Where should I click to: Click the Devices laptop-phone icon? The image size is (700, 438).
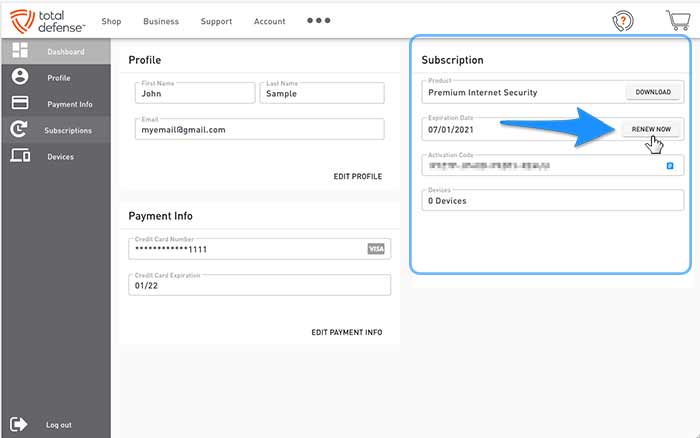pos(21,155)
